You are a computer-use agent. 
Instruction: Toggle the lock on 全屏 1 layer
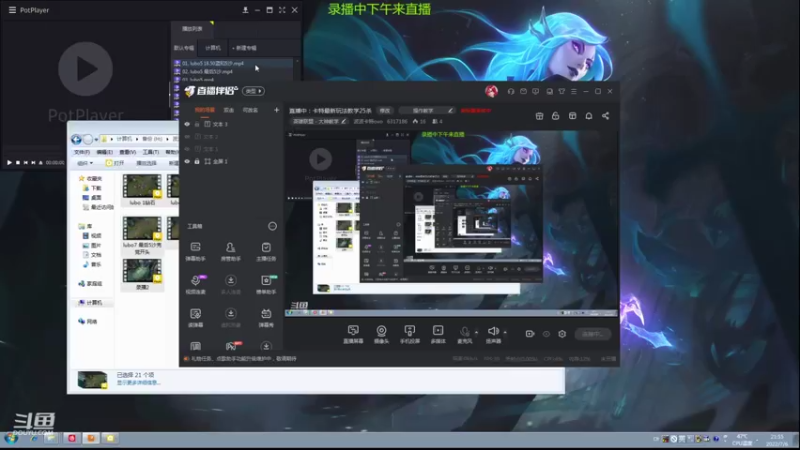tap(197, 161)
